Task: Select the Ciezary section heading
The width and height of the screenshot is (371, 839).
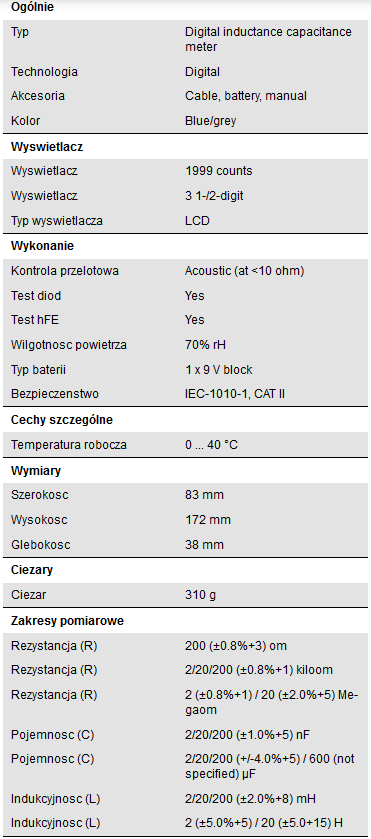Action: [x=32, y=570]
